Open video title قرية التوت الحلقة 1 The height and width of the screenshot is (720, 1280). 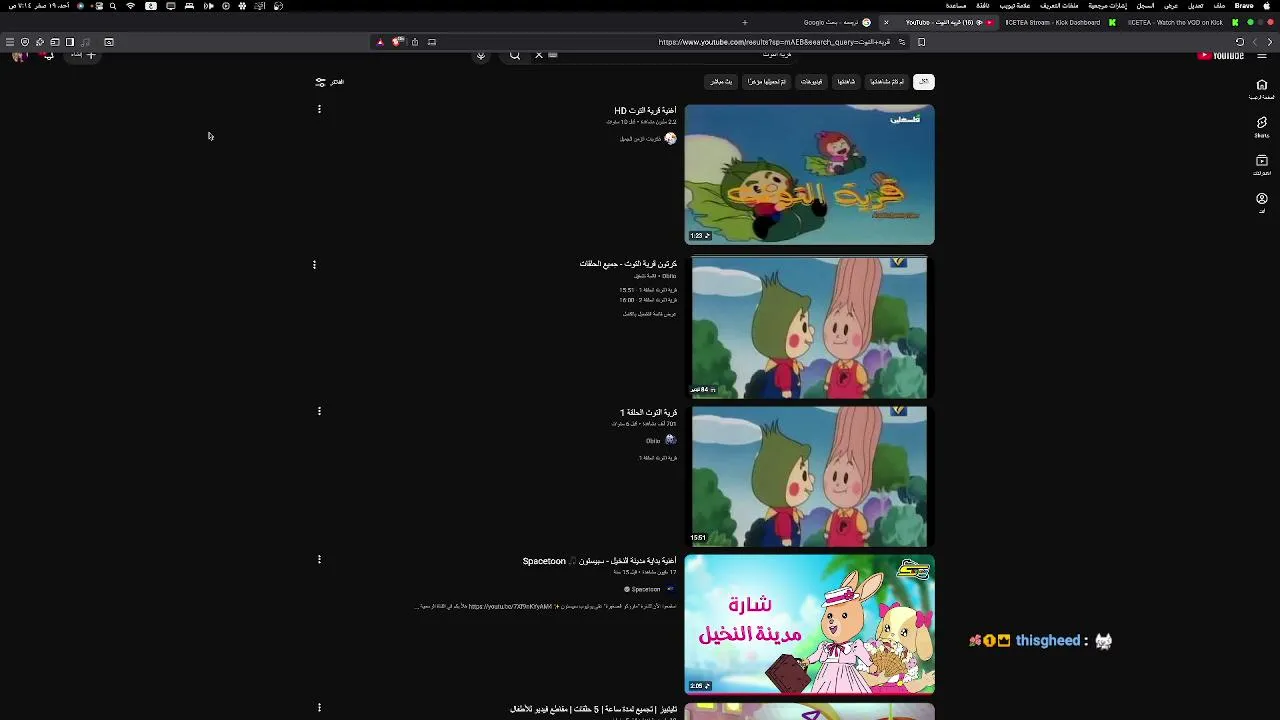(x=648, y=412)
